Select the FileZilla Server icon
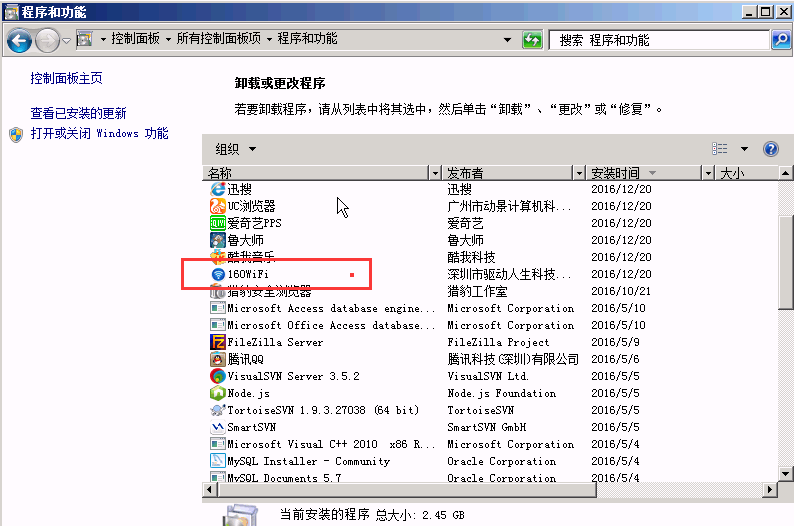The width and height of the screenshot is (794, 526). coord(218,342)
